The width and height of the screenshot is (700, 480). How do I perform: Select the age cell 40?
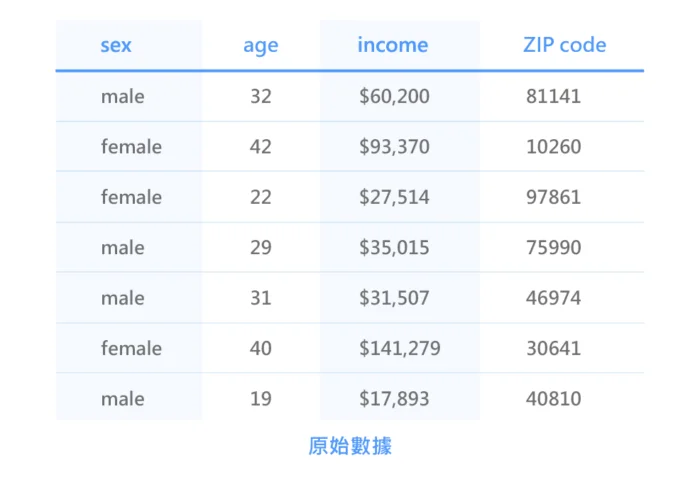click(x=261, y=349)
